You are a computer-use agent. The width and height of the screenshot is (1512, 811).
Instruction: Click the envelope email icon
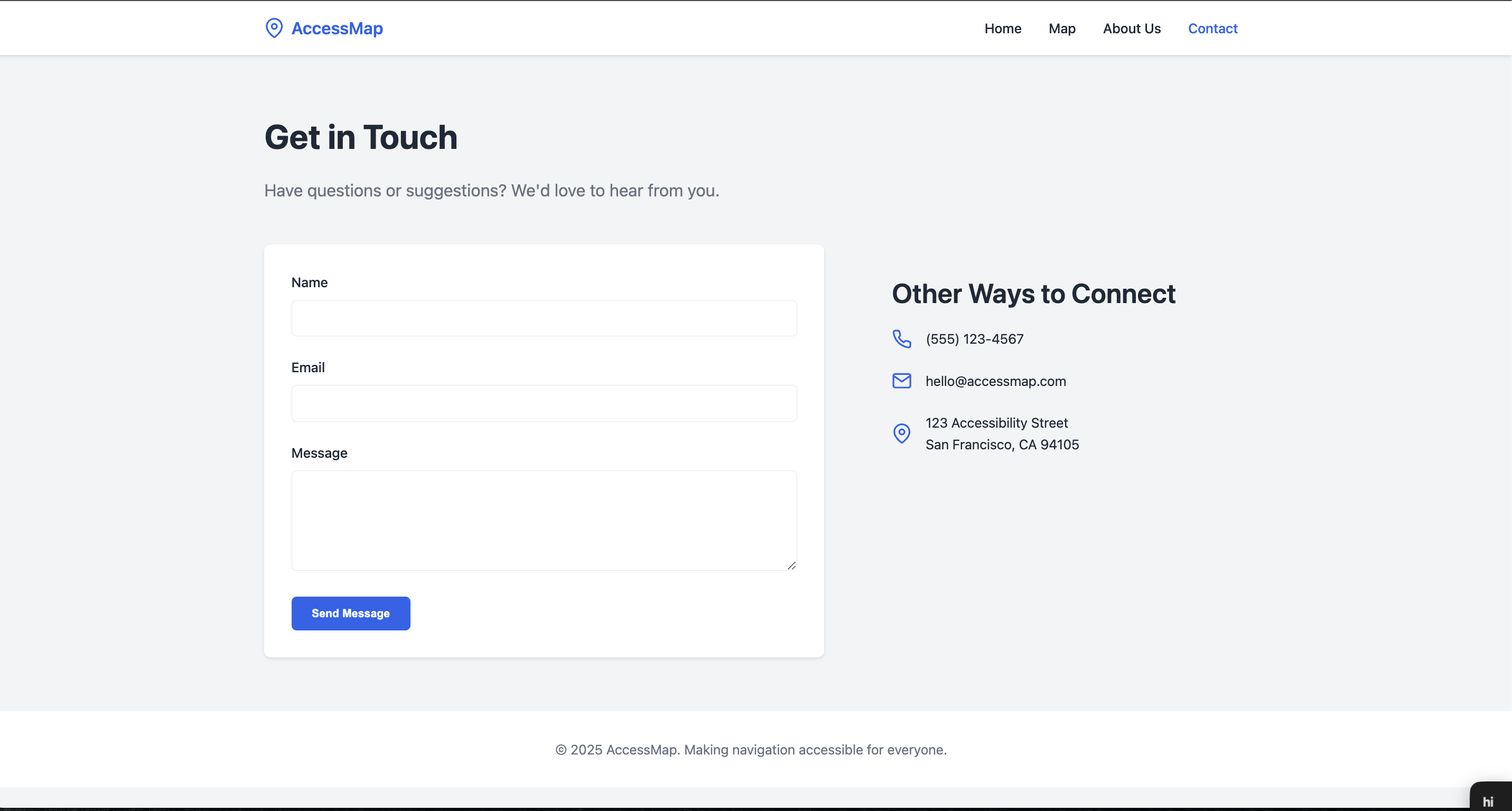pyautogui.click(x=902, y=381)
